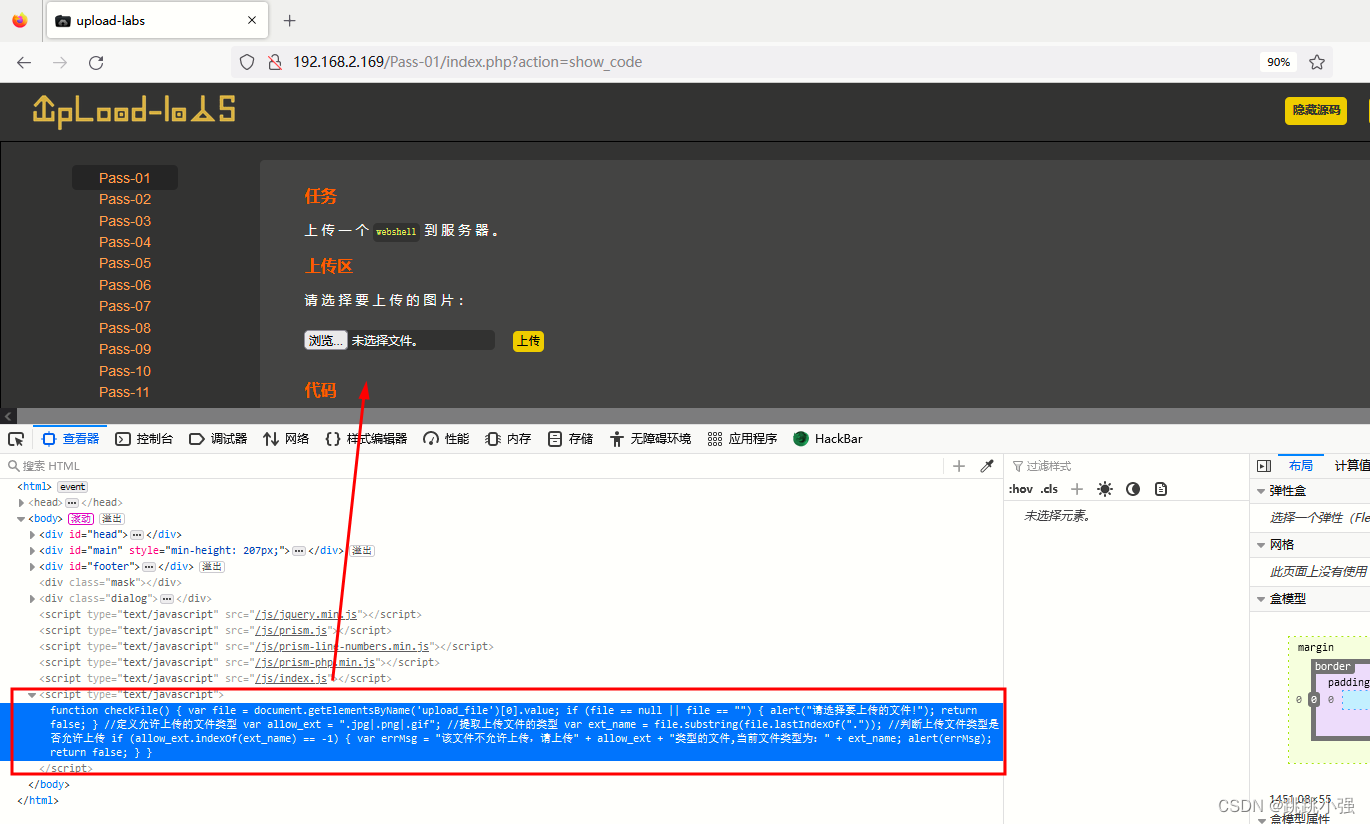Select Pass-01 in the sidebar
The image size is (1370, 824).
point(125,178)
